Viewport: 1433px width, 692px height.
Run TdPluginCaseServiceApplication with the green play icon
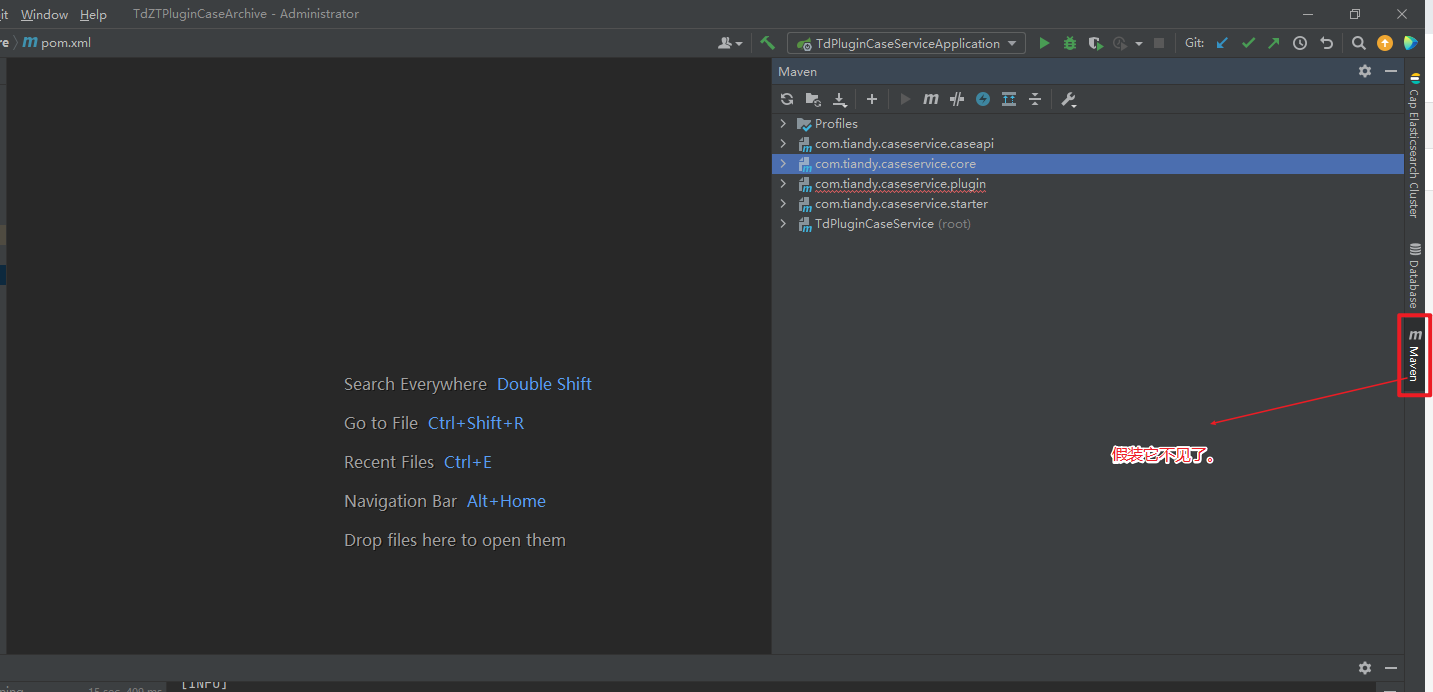point(1044,43)
